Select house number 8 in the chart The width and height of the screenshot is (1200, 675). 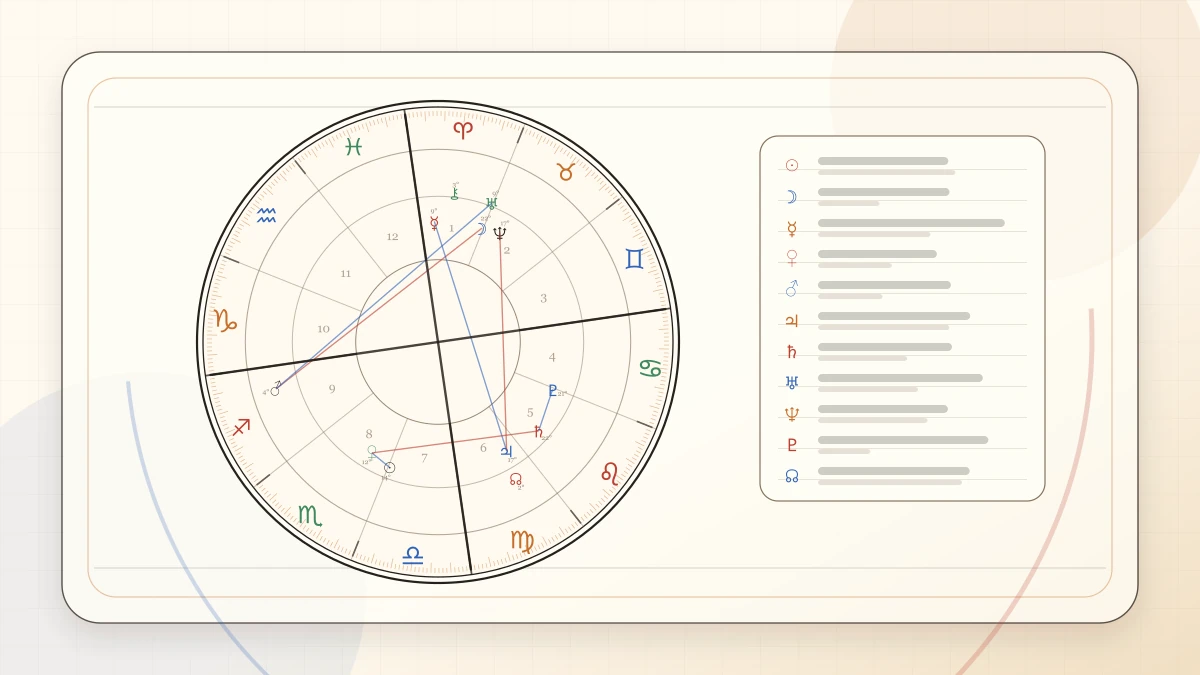point(369,434)
